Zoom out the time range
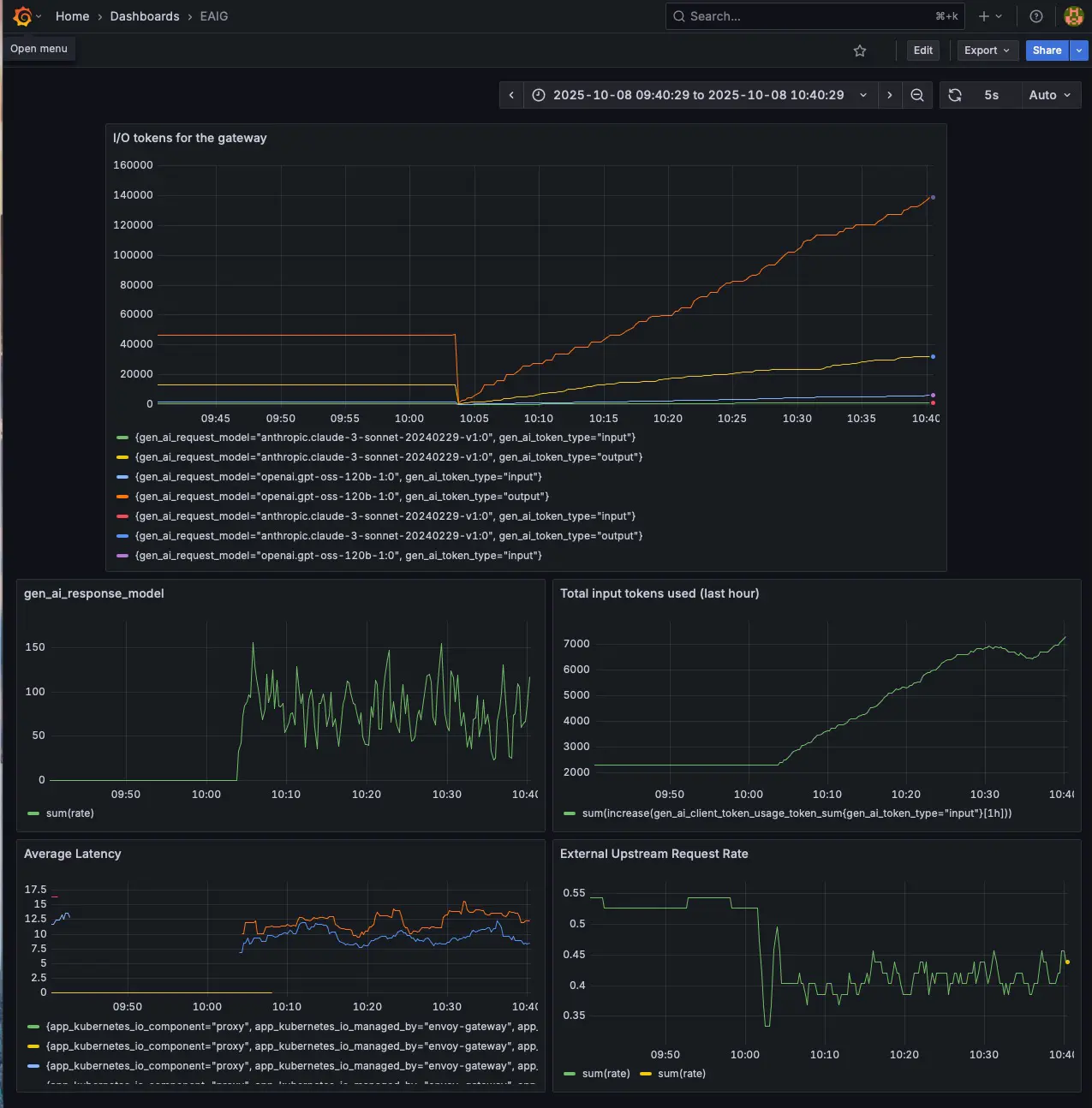 point(917,95)
